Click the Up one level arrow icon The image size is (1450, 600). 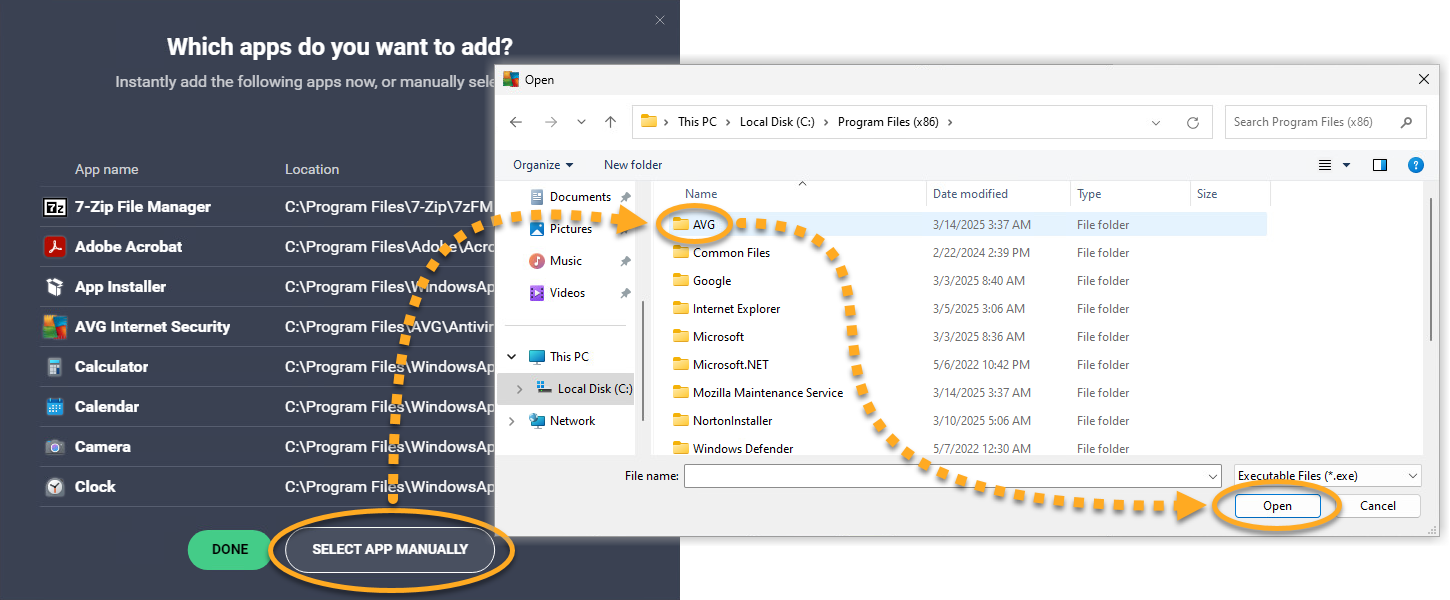point(610,122)
